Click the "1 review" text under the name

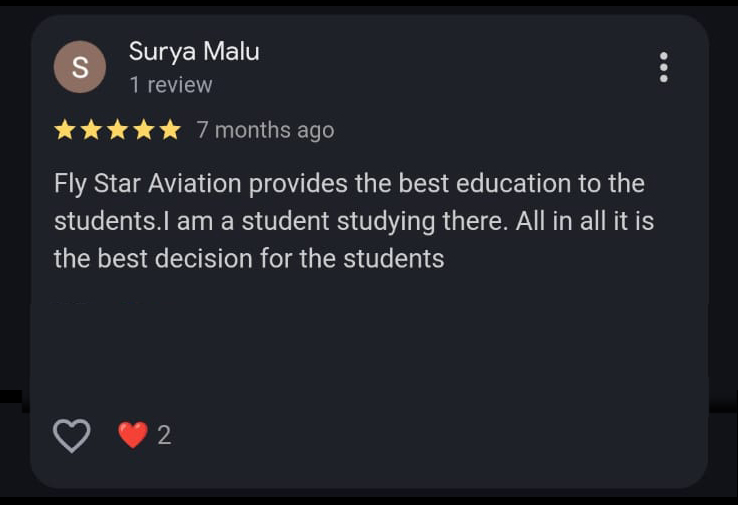pyautogui.click(x=170, y=86)
